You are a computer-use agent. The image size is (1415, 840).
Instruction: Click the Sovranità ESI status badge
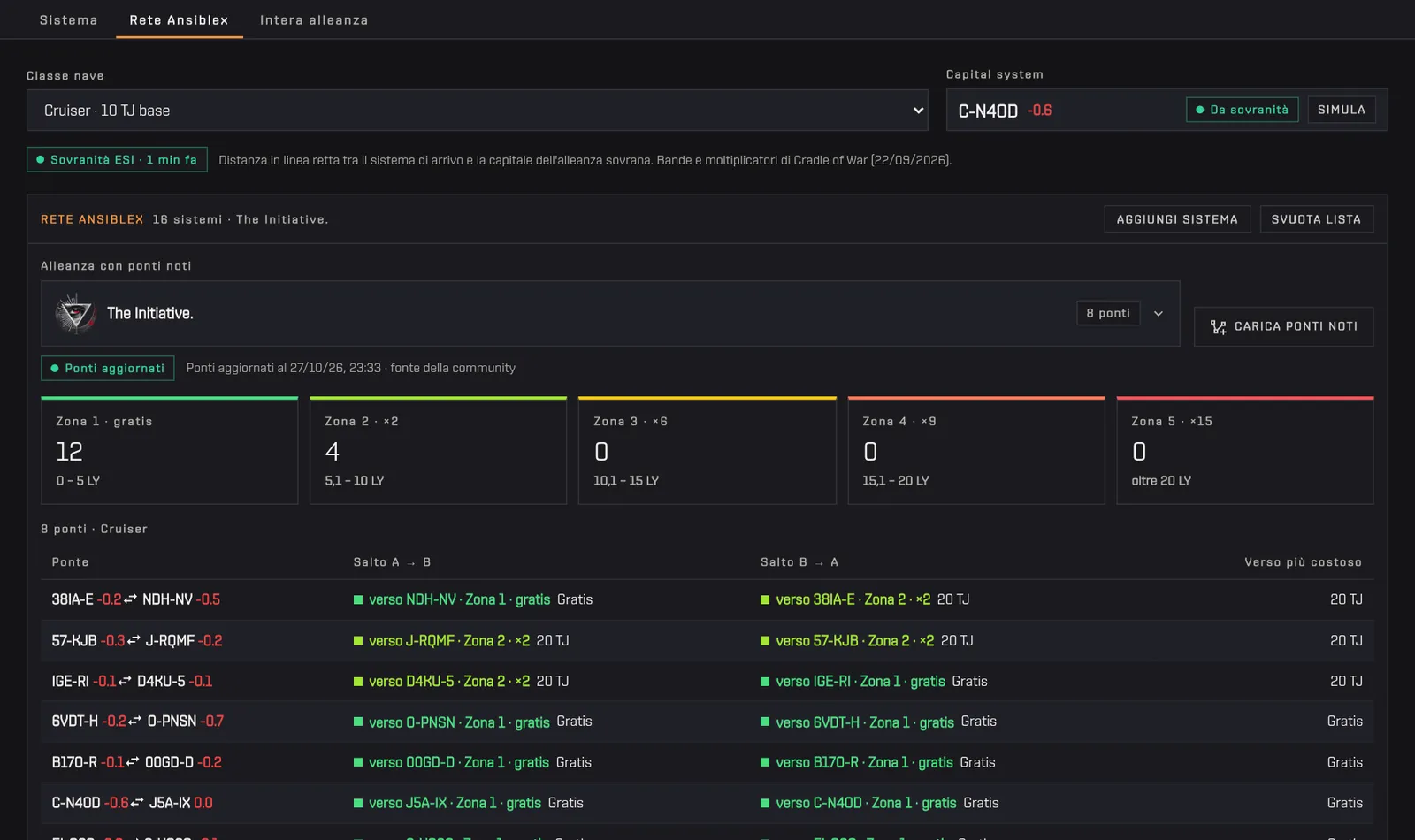coord(117,159)
